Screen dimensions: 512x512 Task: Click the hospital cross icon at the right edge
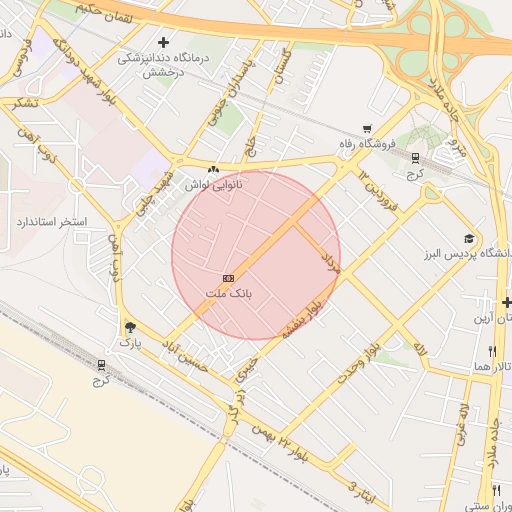coord(507,303)
